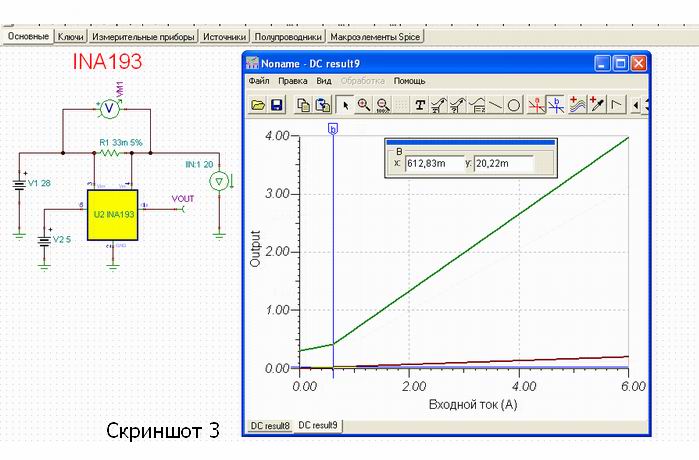Open the Ключи component tab

click(x=70, y=37)
